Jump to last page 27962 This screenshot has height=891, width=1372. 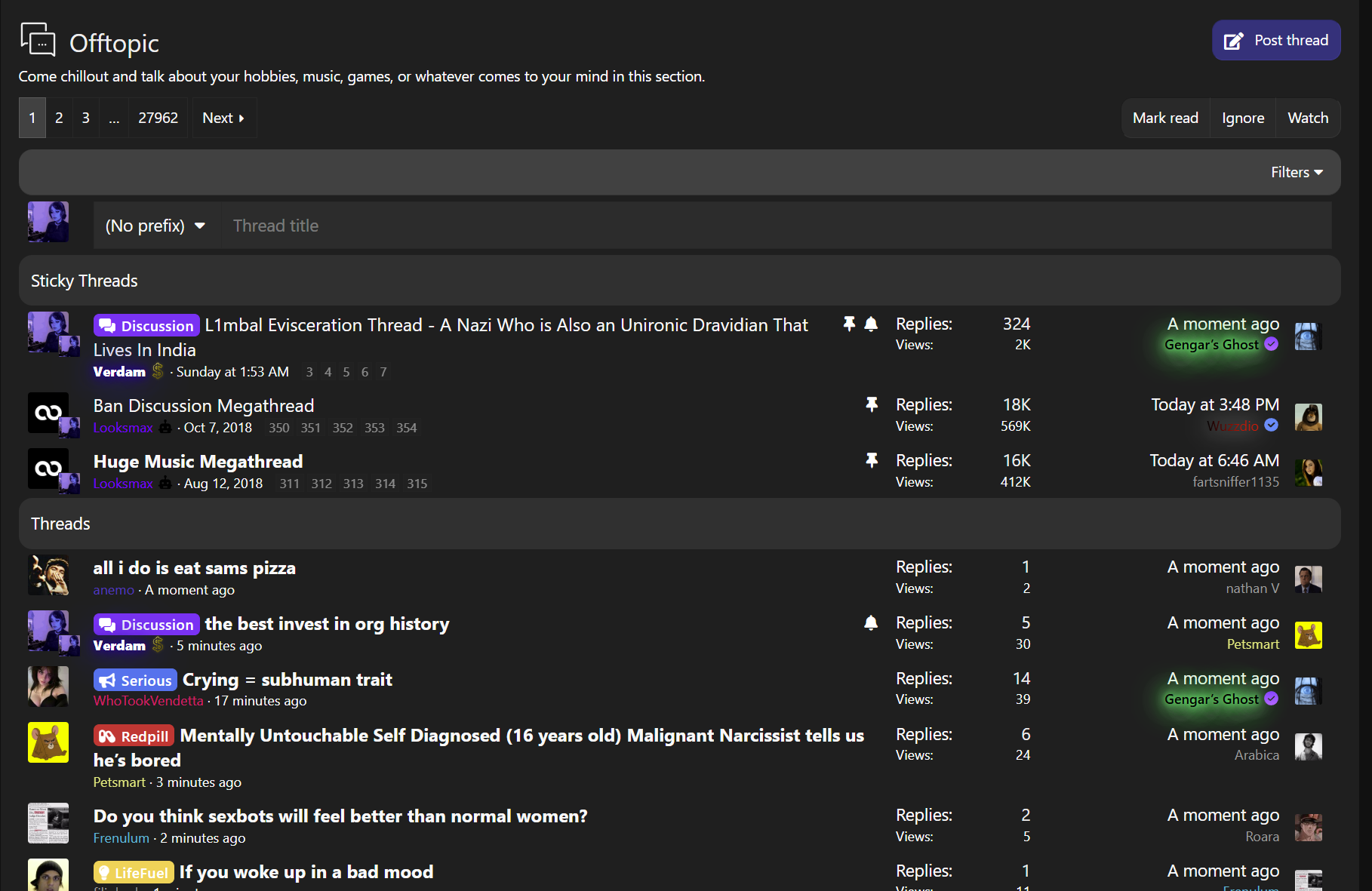[x=158, y=118]
